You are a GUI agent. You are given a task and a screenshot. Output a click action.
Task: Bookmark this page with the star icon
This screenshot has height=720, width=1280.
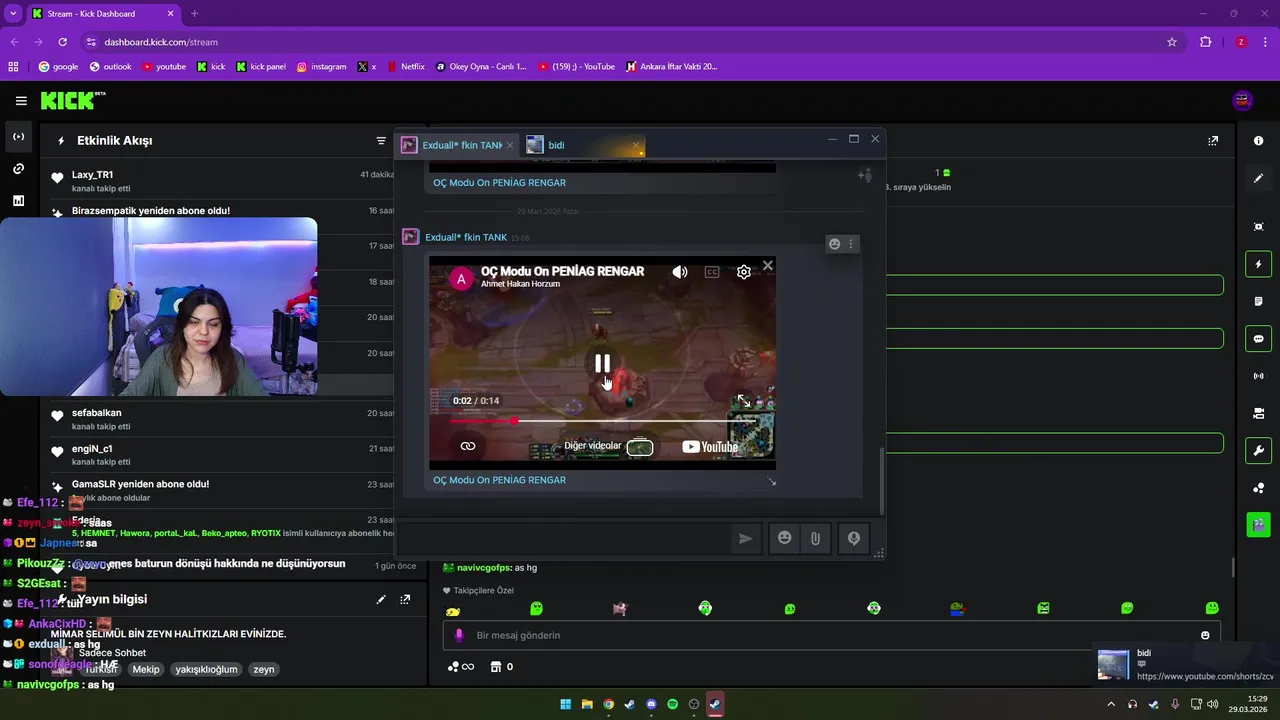click(1172, 42)
